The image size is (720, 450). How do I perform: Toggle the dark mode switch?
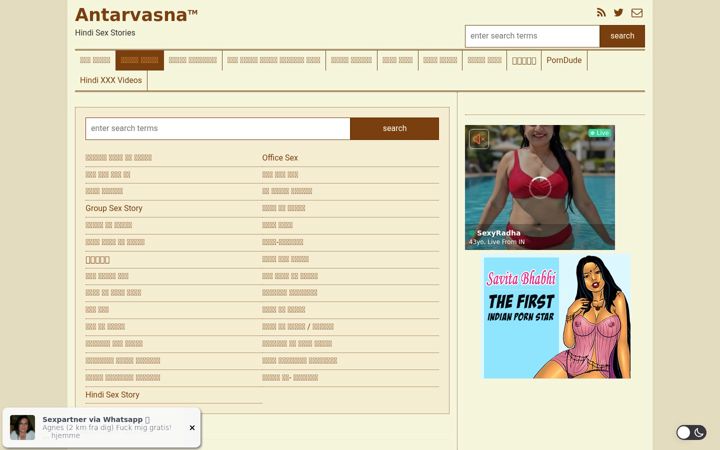click(691, 432)
